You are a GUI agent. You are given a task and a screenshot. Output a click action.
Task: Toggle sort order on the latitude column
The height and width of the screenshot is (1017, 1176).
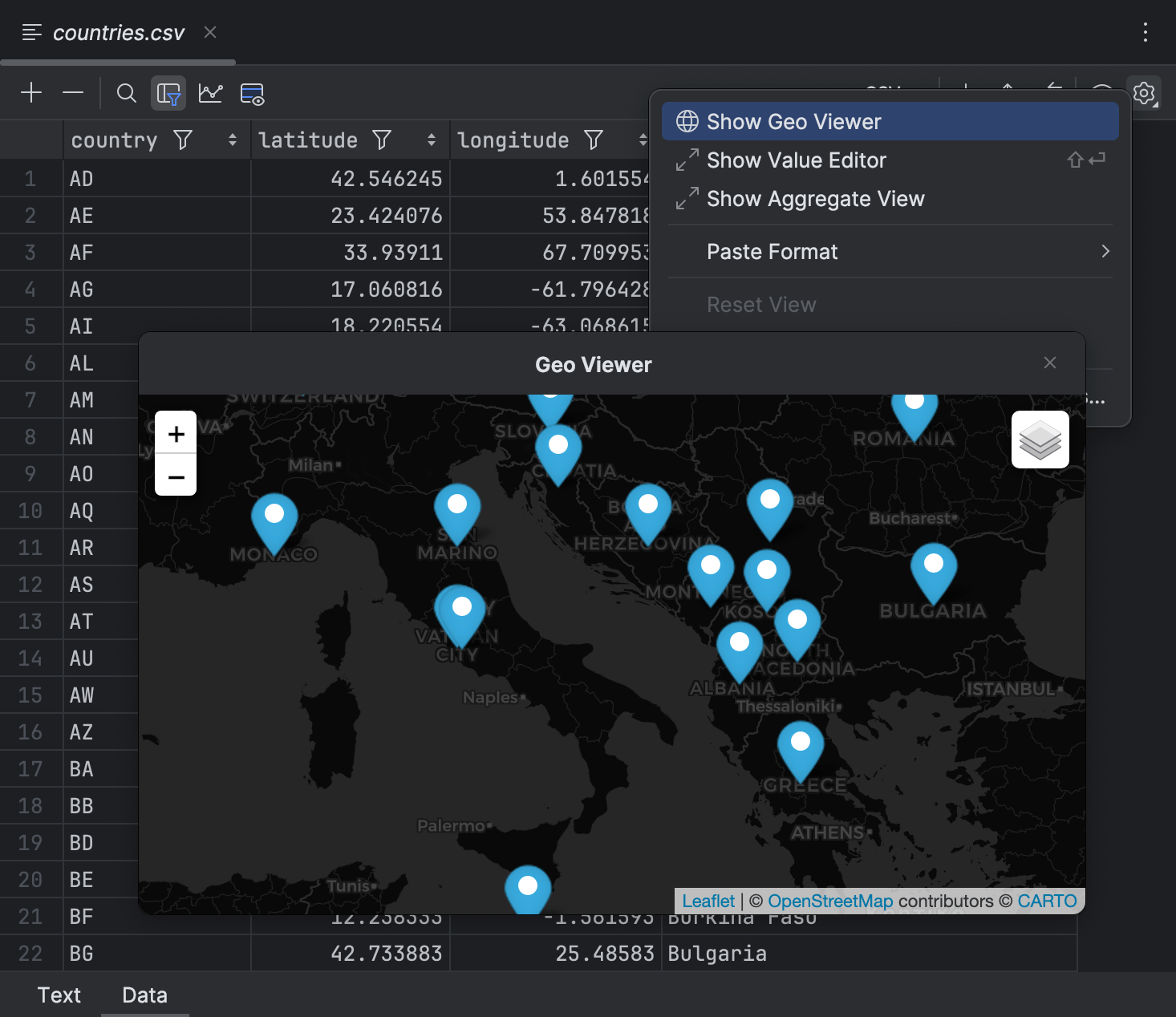click(x=430, y=140)
